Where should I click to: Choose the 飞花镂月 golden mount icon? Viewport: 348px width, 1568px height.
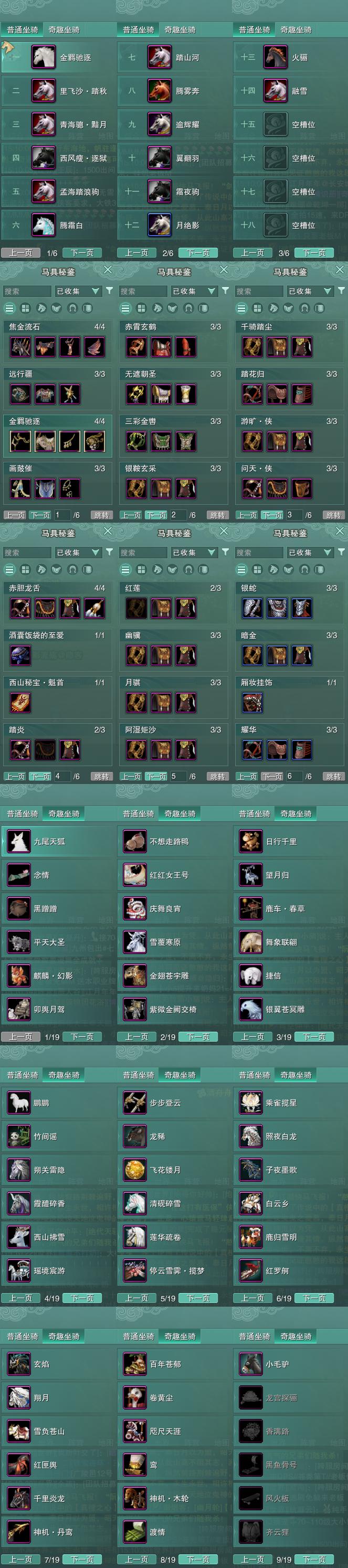click(x=134, y=1169)
